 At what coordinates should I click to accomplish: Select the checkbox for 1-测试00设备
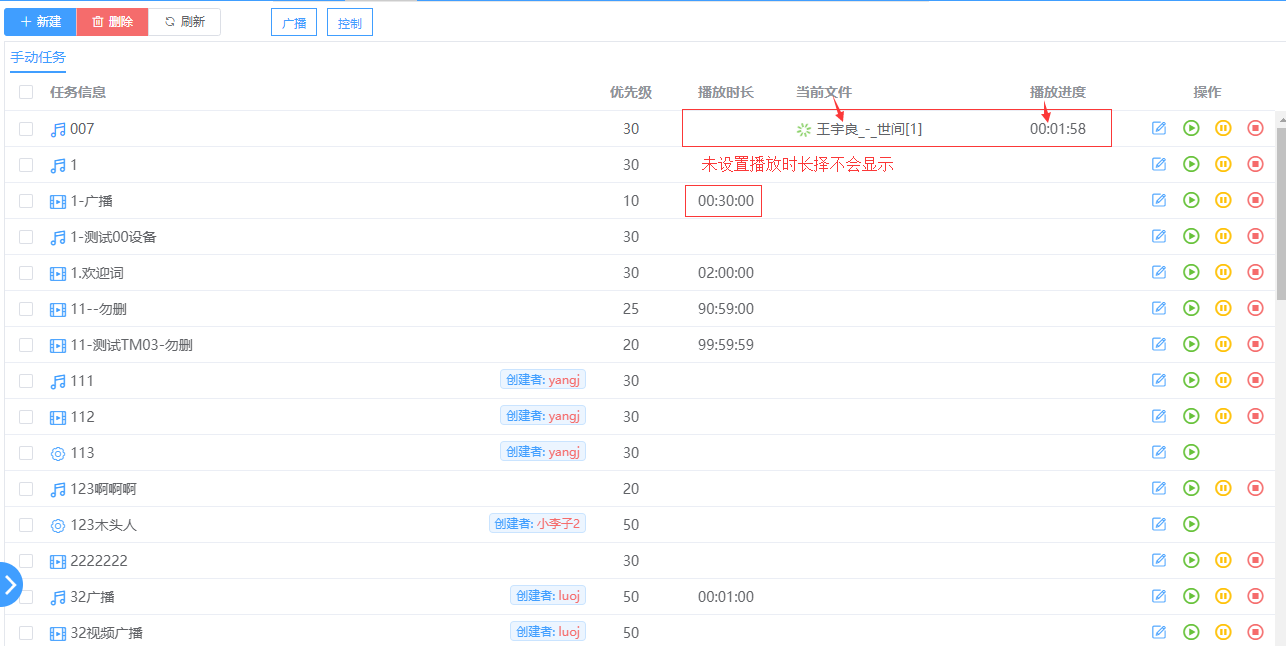tap(26, 237)
